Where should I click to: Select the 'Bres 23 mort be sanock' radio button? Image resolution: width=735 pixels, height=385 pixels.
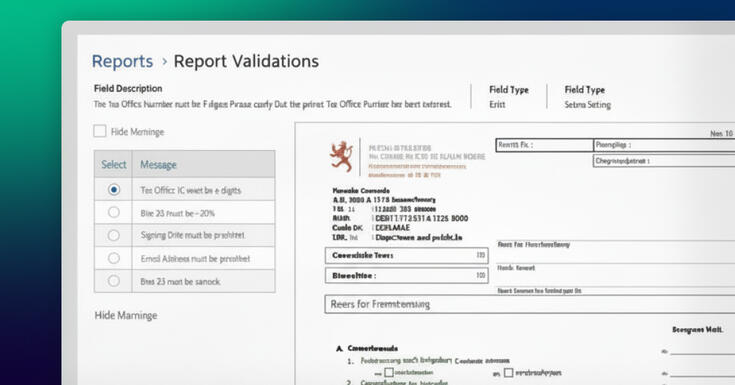pos(113,281)
